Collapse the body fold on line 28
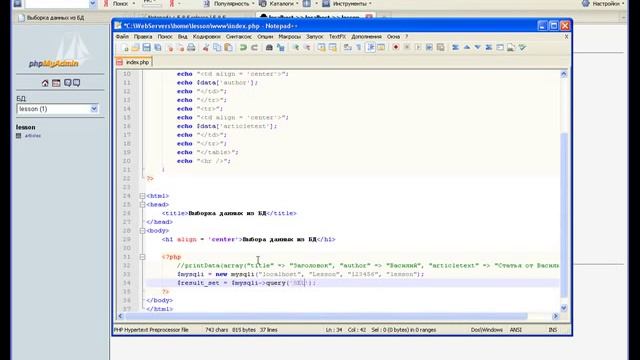The width and height of the screenshot is (640, 360). (142, 231)
